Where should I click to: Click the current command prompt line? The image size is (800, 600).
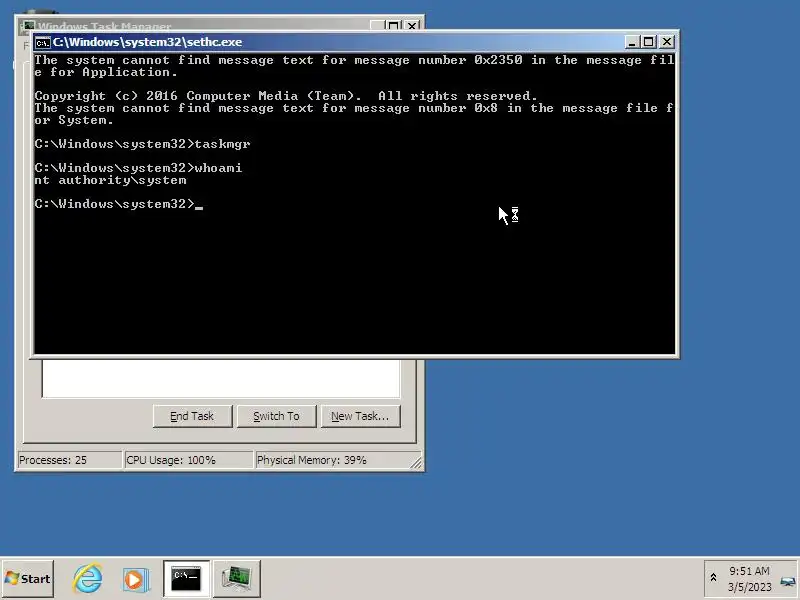coord(118,204)
